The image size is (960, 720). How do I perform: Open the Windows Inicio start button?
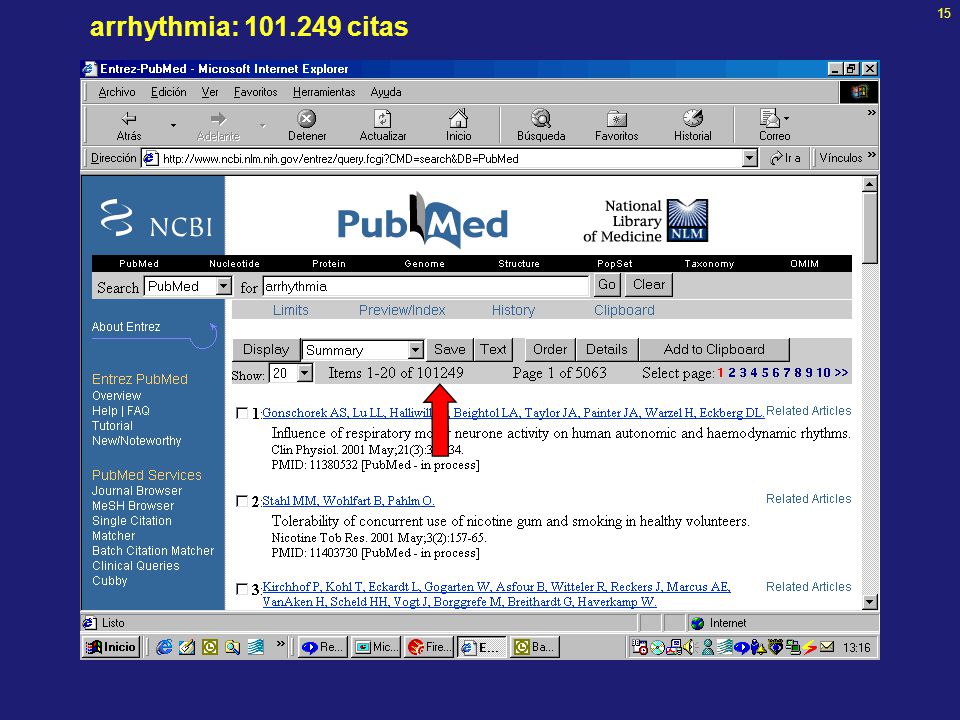pos(111,647)
